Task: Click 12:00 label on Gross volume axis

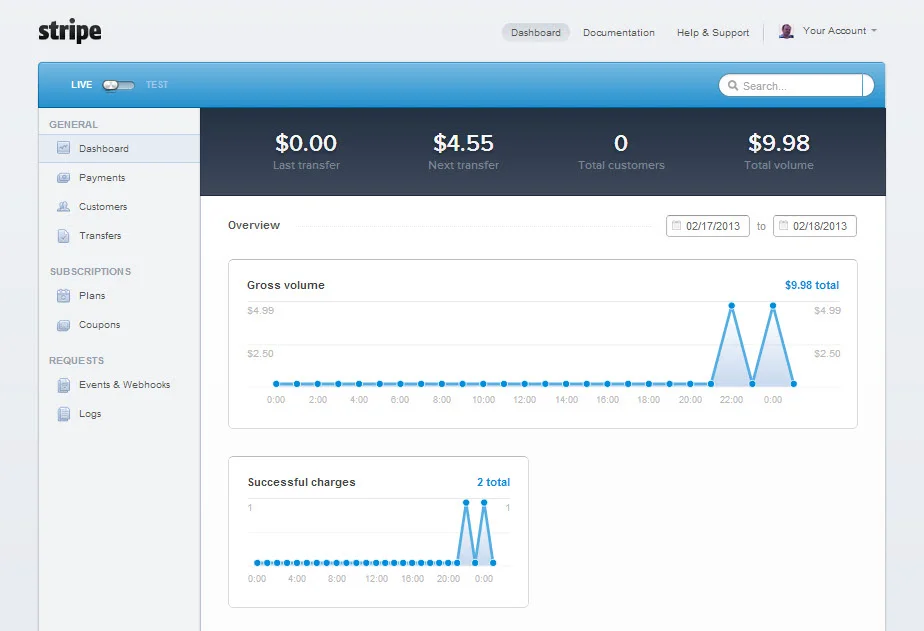Action: point(524,399)
